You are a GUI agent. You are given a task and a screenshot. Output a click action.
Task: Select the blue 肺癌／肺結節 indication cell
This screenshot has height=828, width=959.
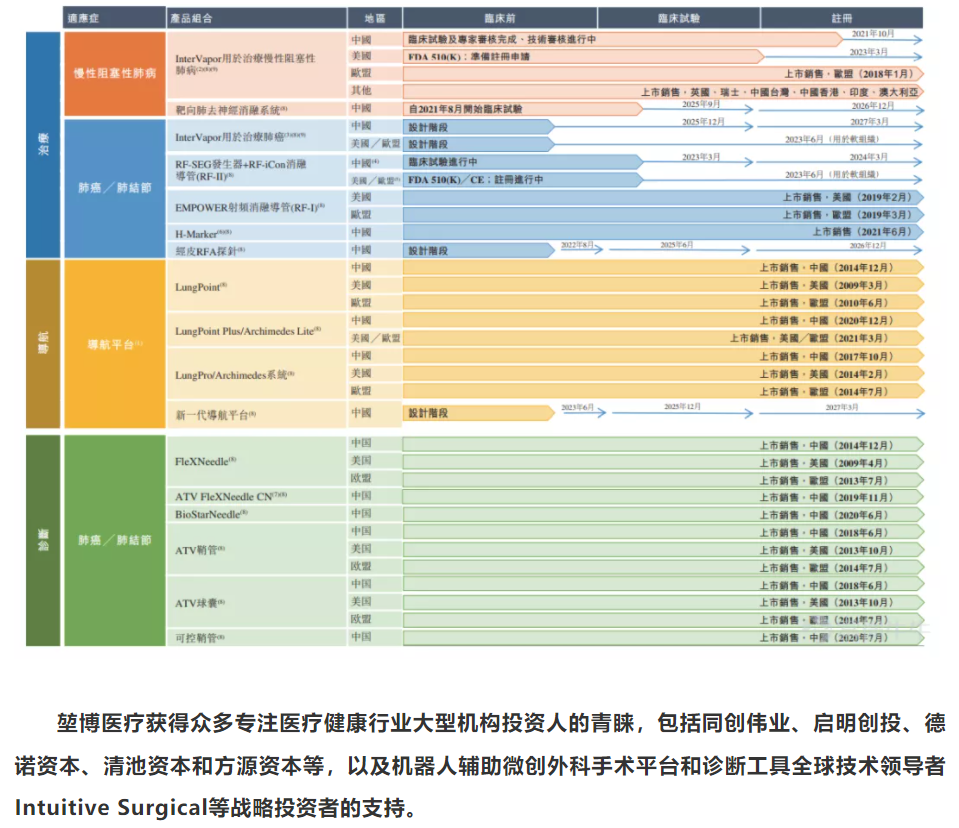point(114,188)
